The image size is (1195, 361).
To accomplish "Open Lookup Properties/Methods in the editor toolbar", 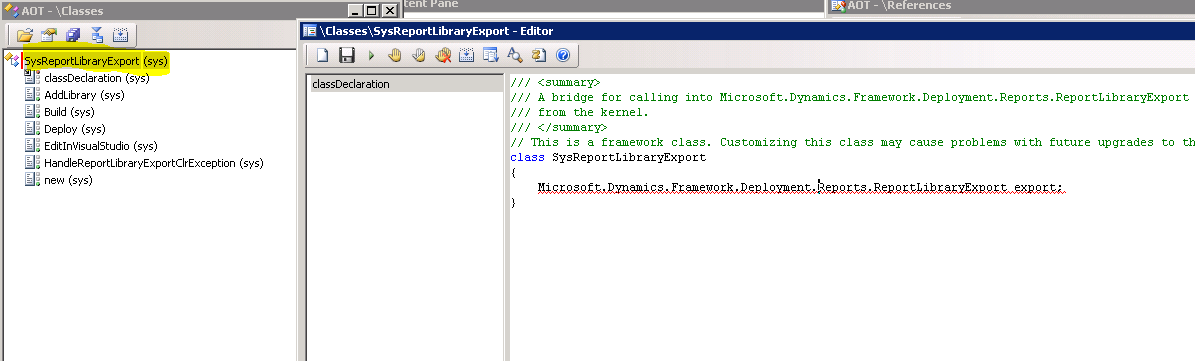I will point(491,55).
